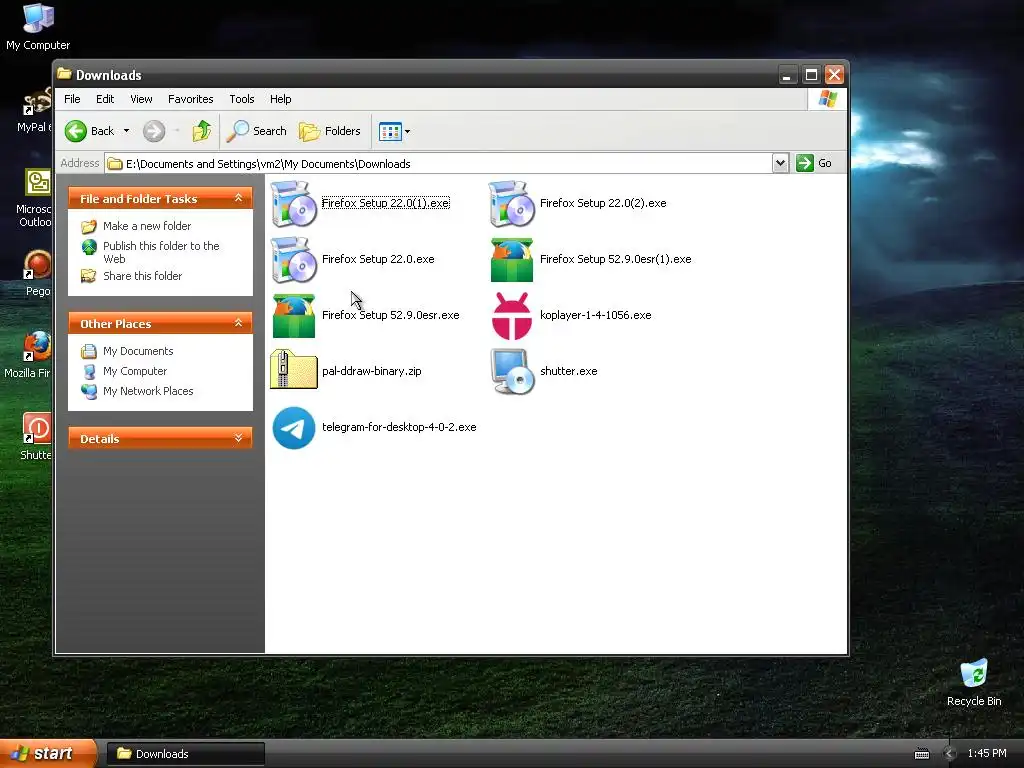
Task: Click the Views toolbar icon
Action: [x=390, y=131]
